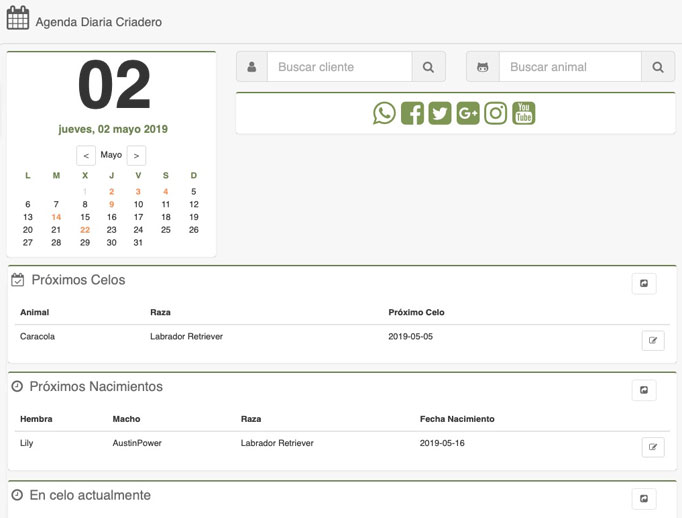Go to previous month in calendar
This screenshot has height=518, width=682.
point(86,156)
